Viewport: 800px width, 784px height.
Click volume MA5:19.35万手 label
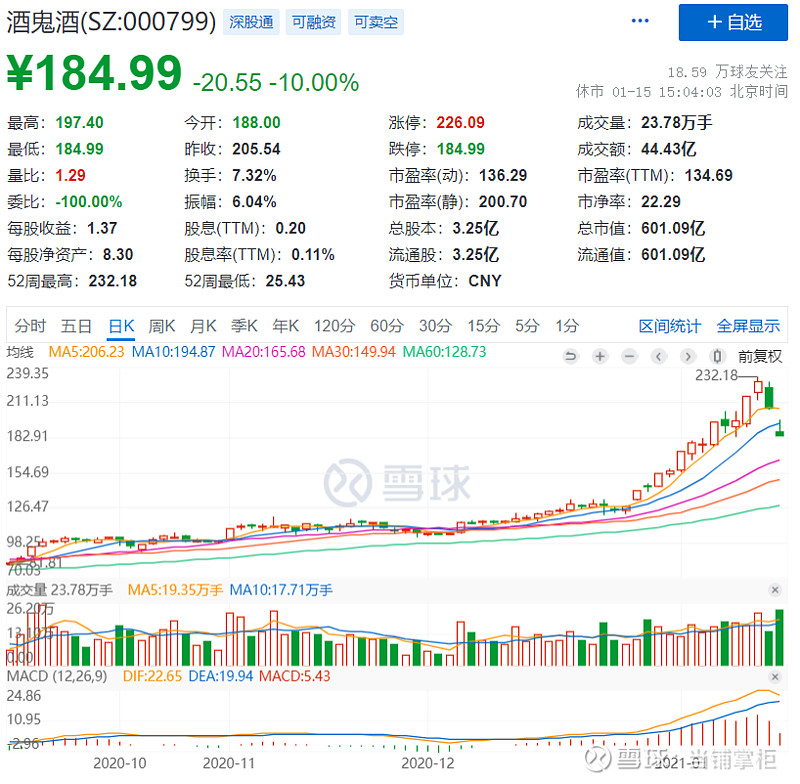click(175, 590)
